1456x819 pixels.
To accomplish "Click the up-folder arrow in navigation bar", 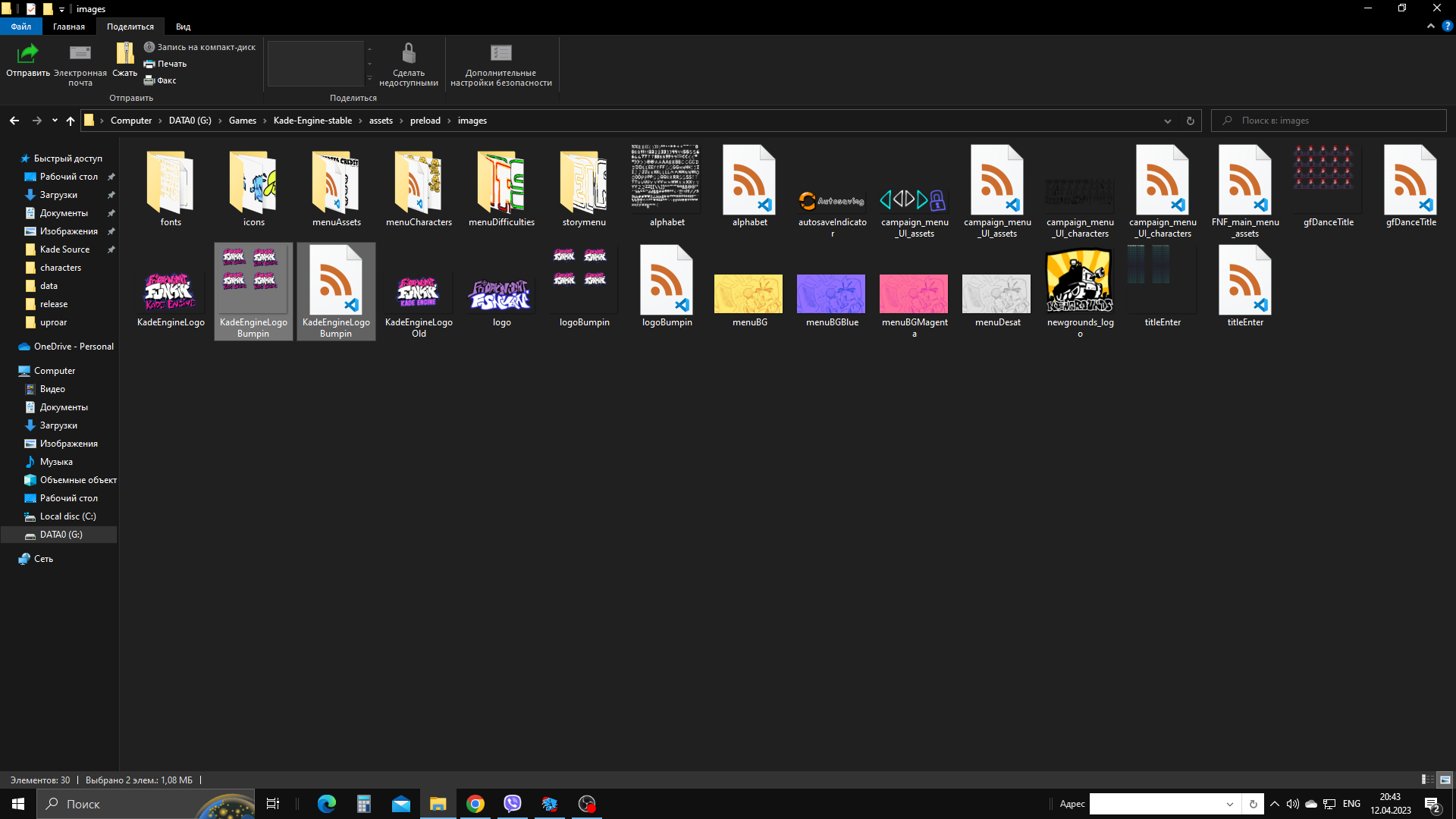I will (x=71, y=121).
